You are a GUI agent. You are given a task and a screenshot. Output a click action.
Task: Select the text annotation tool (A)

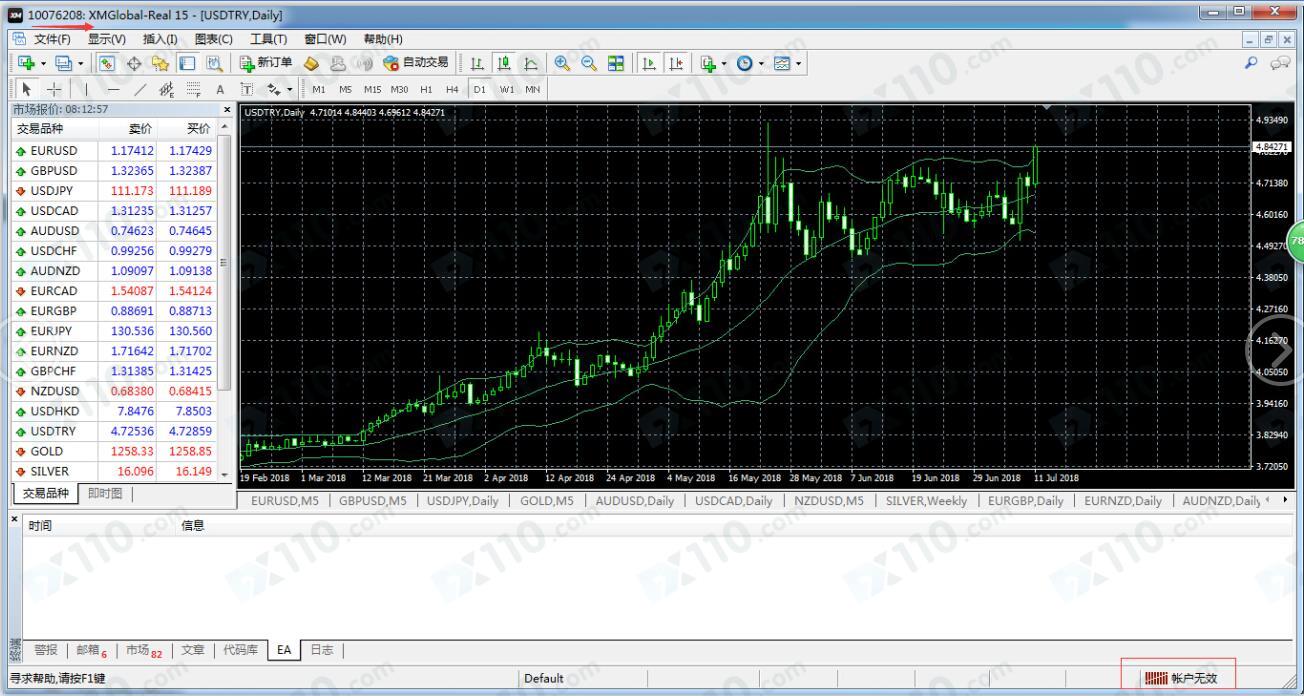point(220,89)
